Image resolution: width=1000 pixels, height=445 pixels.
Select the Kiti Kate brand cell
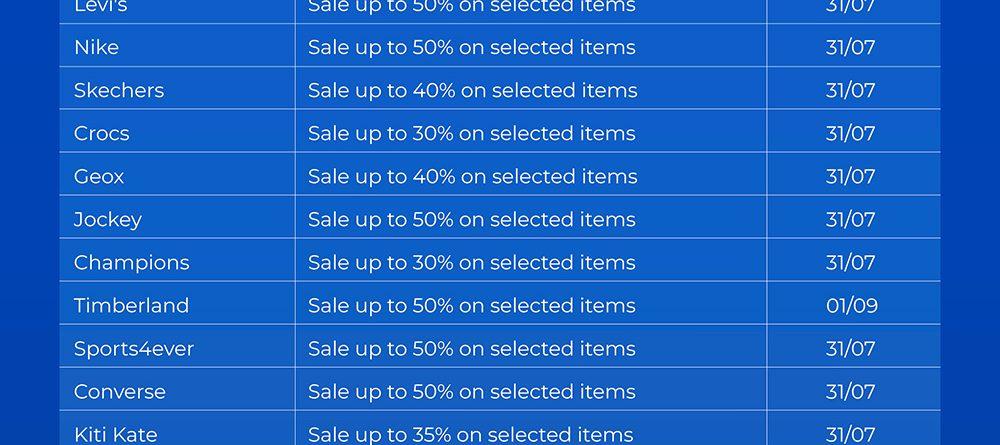[115, 434]
